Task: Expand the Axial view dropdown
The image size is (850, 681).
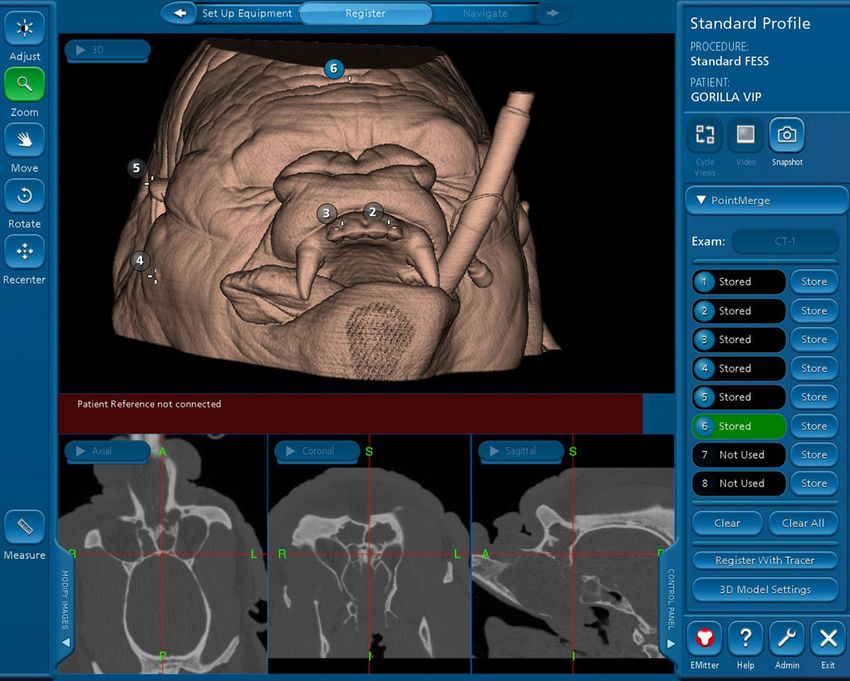Action: 107,451
